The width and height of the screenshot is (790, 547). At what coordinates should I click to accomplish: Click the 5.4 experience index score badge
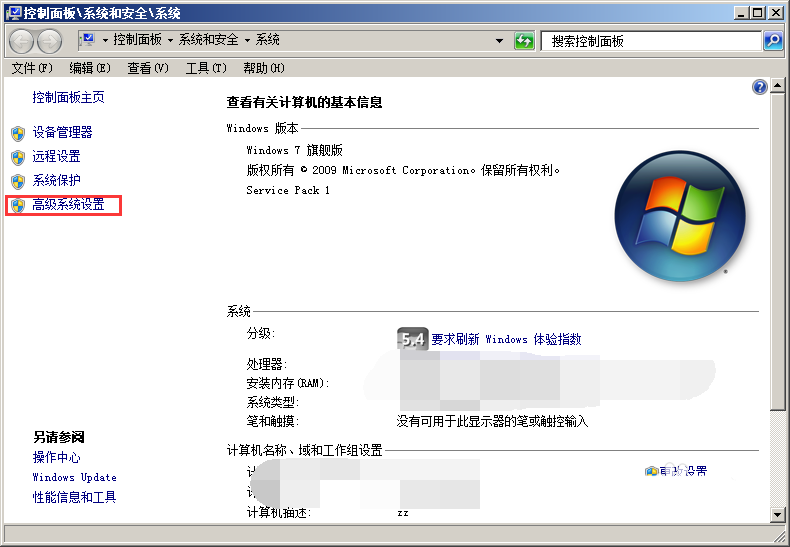(x=413, y=339)
